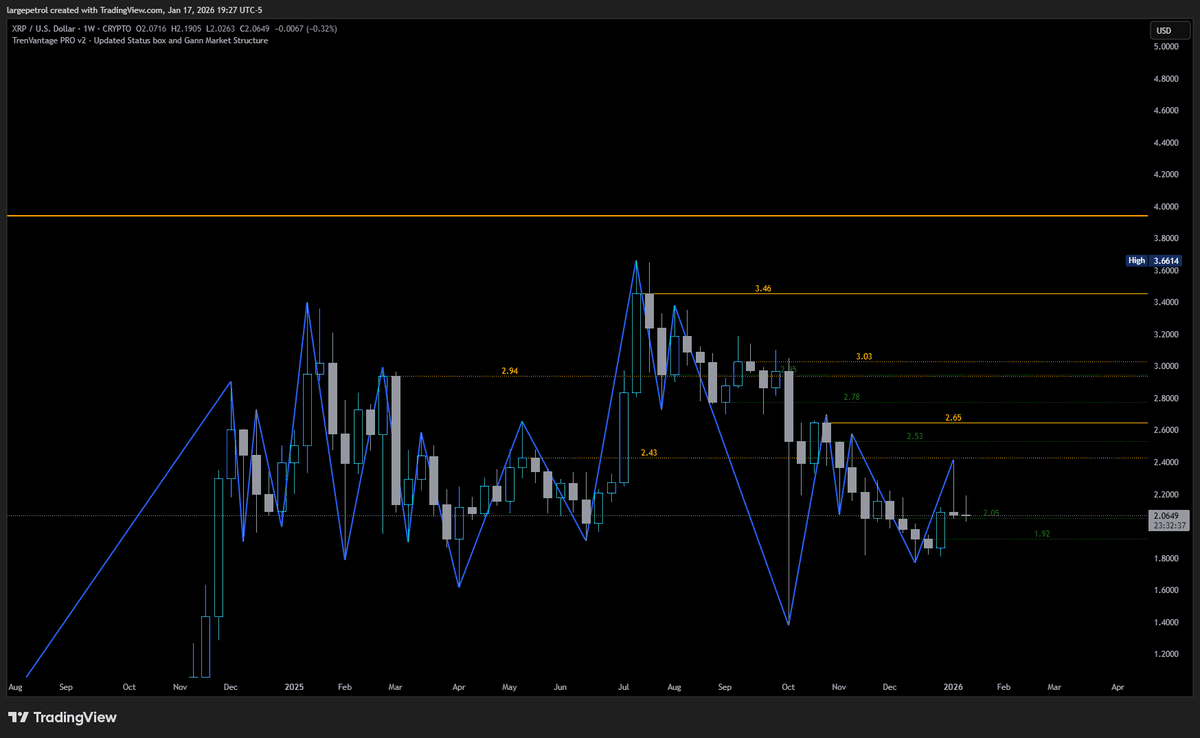Click the 2026 time axis label

click(x=953, y=688)
